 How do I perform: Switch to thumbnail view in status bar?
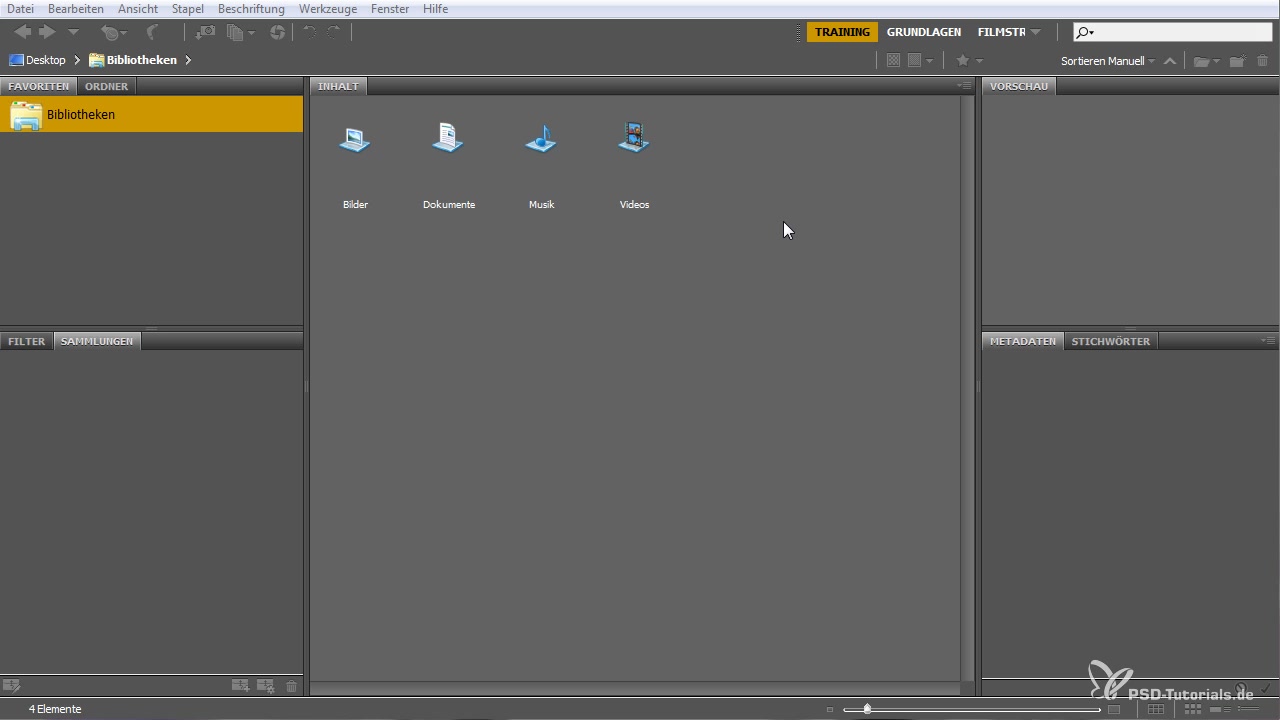pos(1192,709)
